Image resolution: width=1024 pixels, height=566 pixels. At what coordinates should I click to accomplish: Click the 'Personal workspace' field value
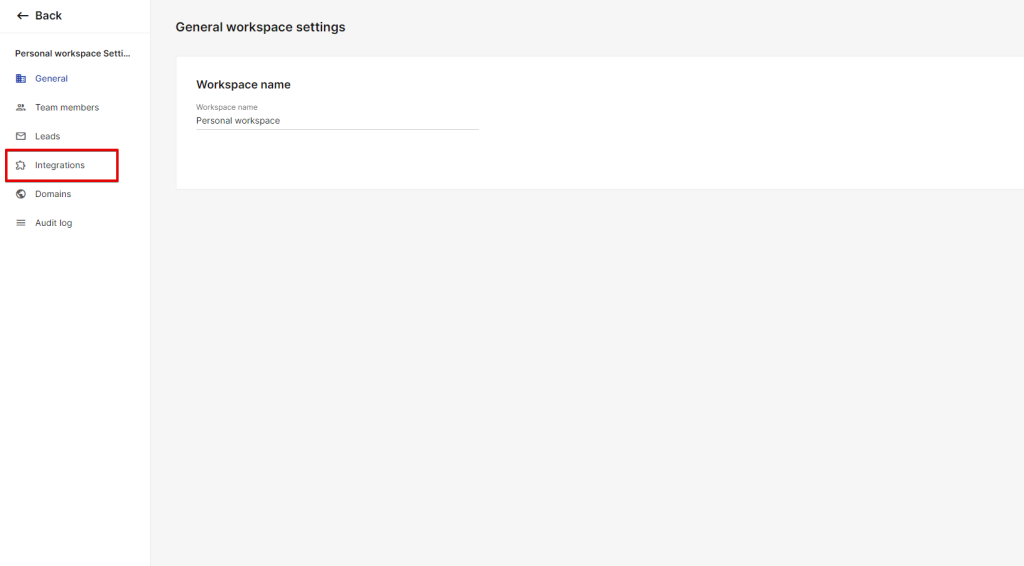[x=238, y=121]
